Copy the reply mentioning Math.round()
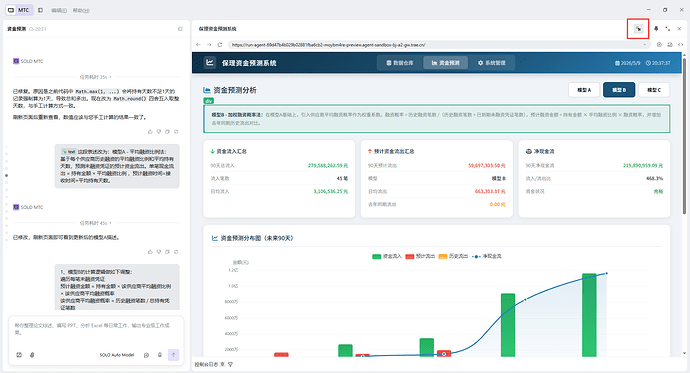690x373 pixels. click(167, 132)
